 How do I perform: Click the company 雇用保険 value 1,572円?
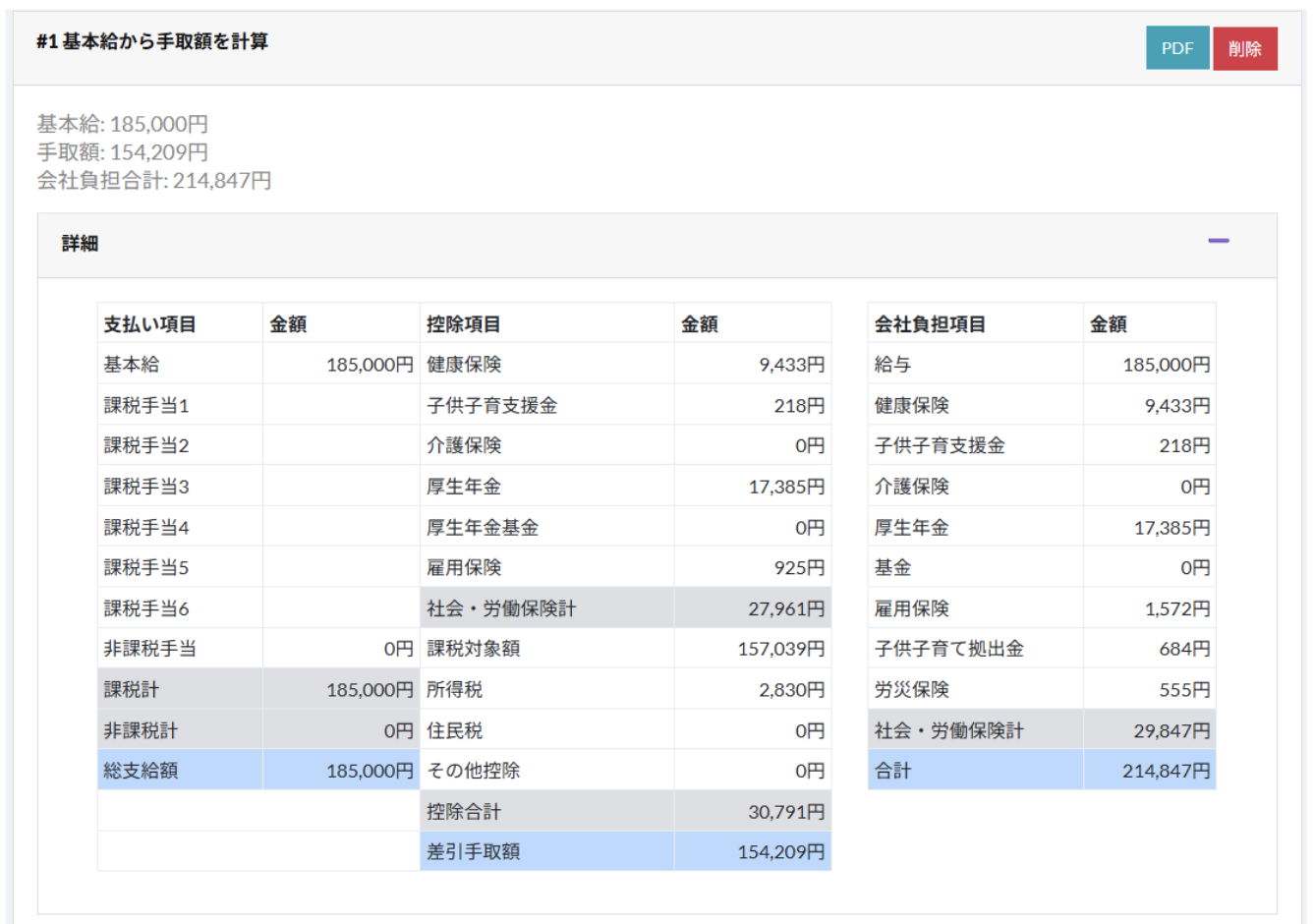[1177, 608]
